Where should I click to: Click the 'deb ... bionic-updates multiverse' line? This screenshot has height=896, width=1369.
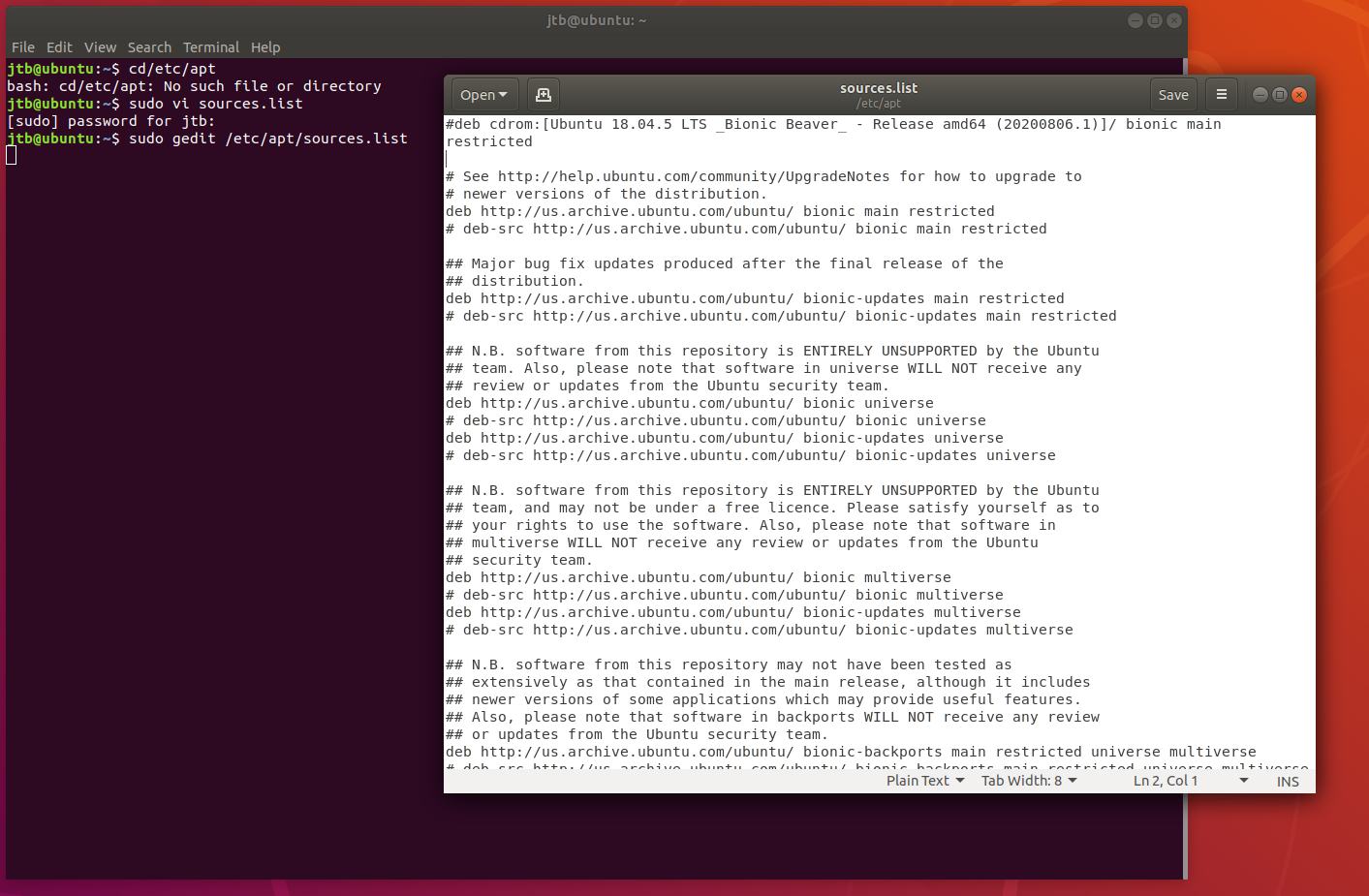coord(733,612)
